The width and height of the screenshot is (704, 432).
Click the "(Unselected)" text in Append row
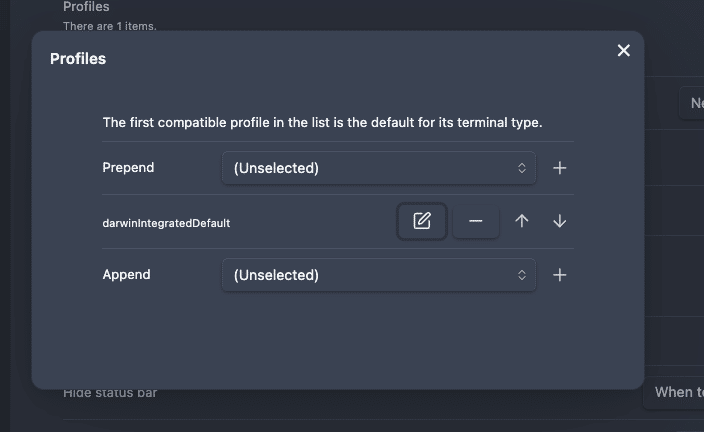coord(276,275)
